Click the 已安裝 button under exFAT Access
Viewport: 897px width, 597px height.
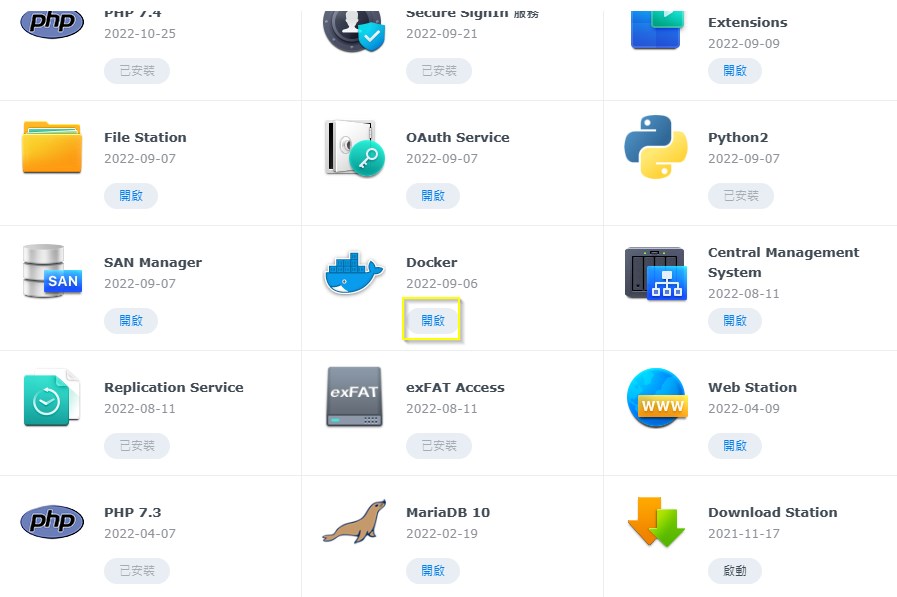pos(439,445)
